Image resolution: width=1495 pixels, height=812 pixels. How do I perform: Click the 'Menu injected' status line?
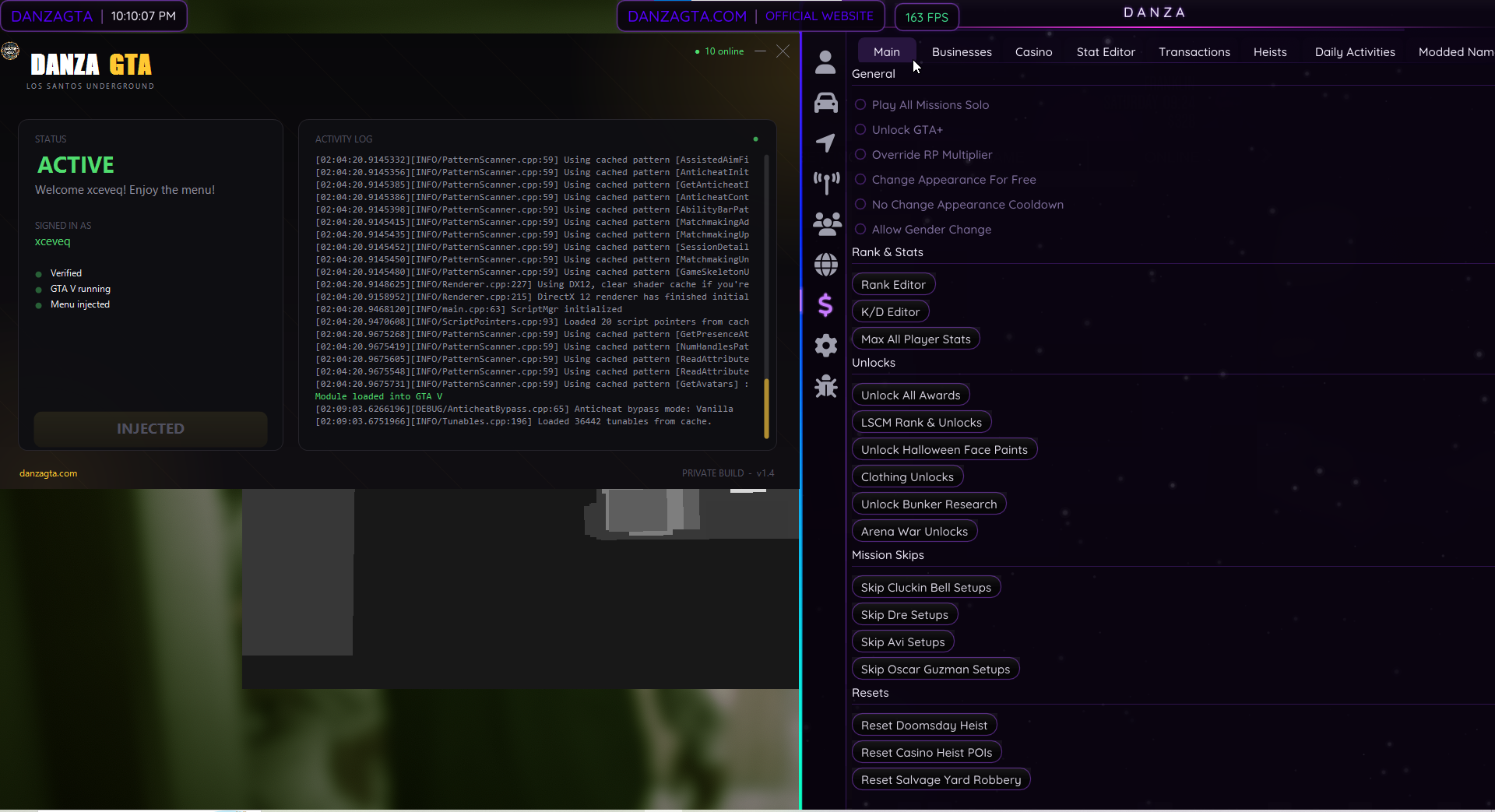[72, 304]
